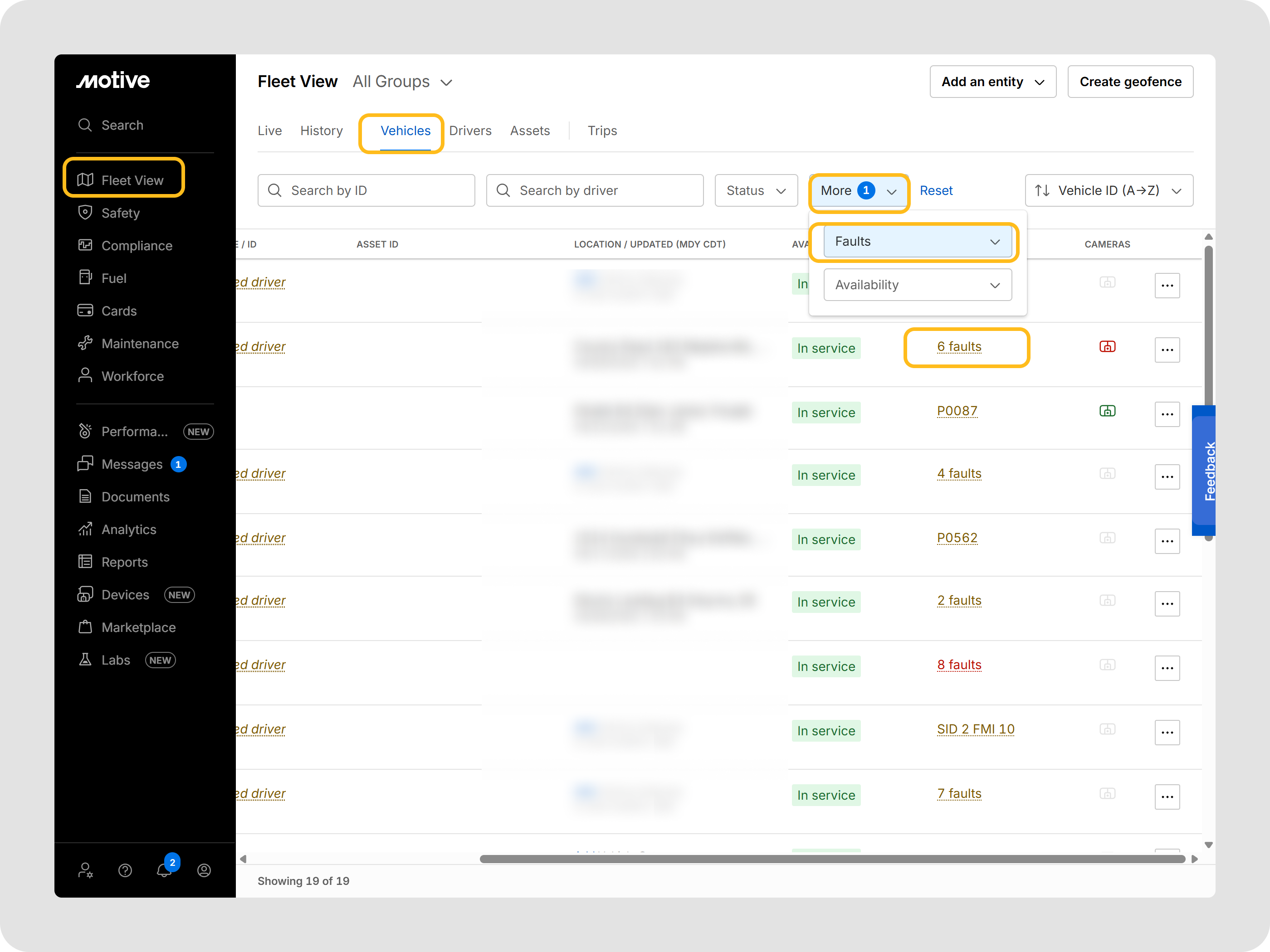Click the scroll-right arrow of horizontal scrollbar
The width and height of the screenshot is (1270, 952).
point(1195,859)
